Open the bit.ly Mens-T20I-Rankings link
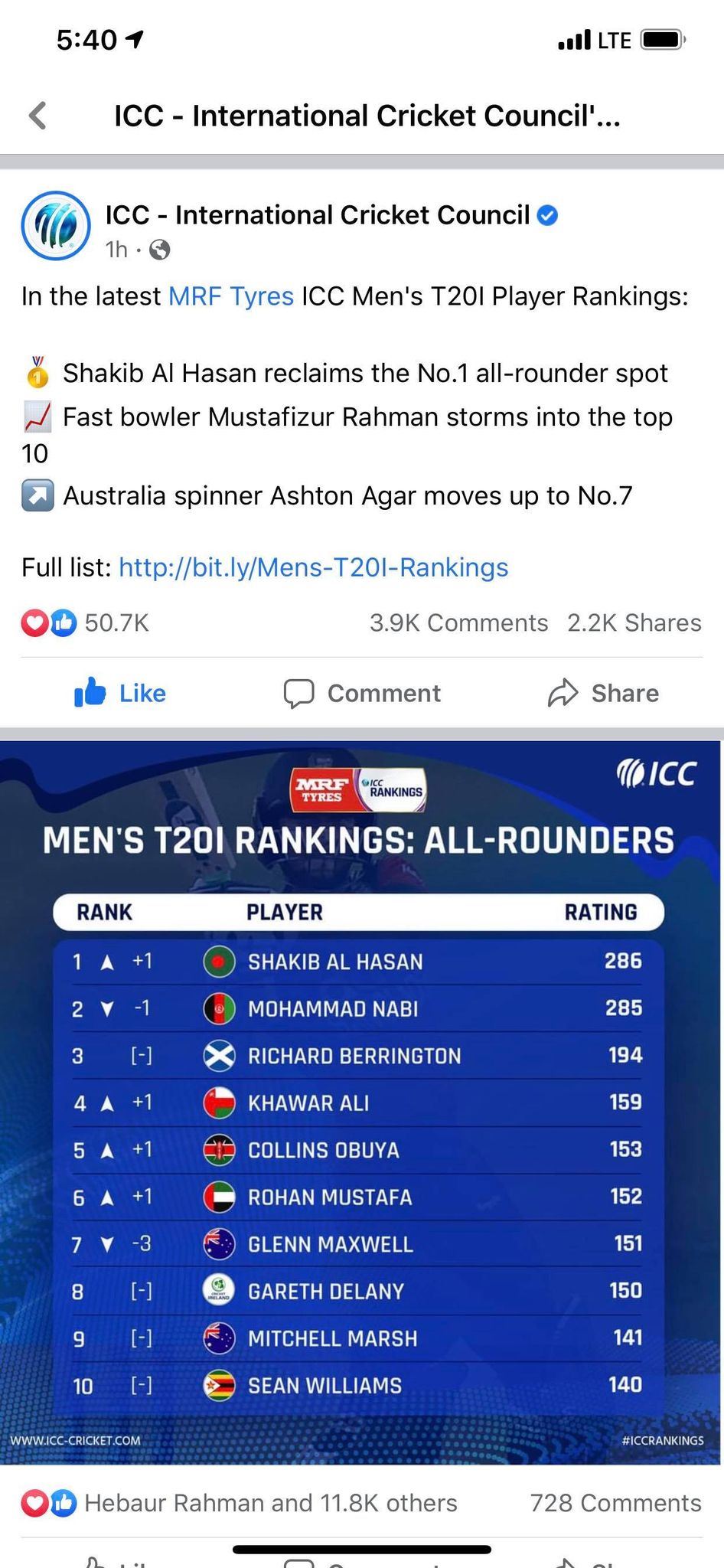Image resolution: width=724 pixels, height=1568 pixels. pos(313,567)
